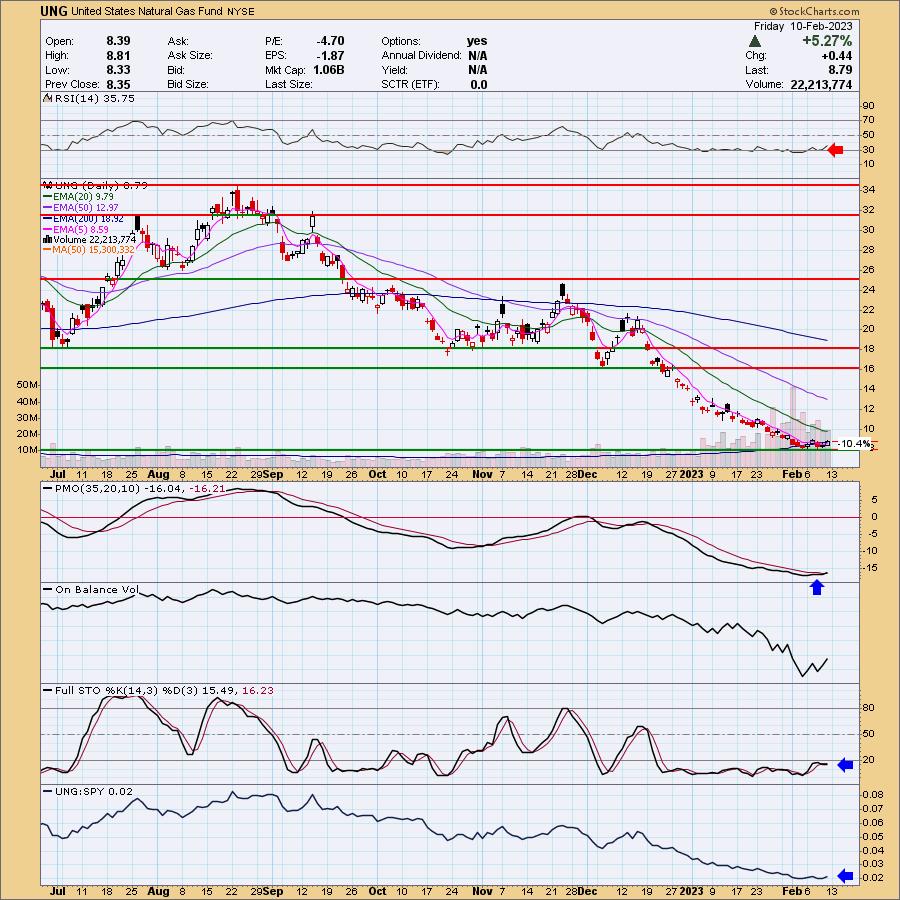Click the 50M volume scale label
Viewport: 900px width, 900px height.
pos(28,384)
